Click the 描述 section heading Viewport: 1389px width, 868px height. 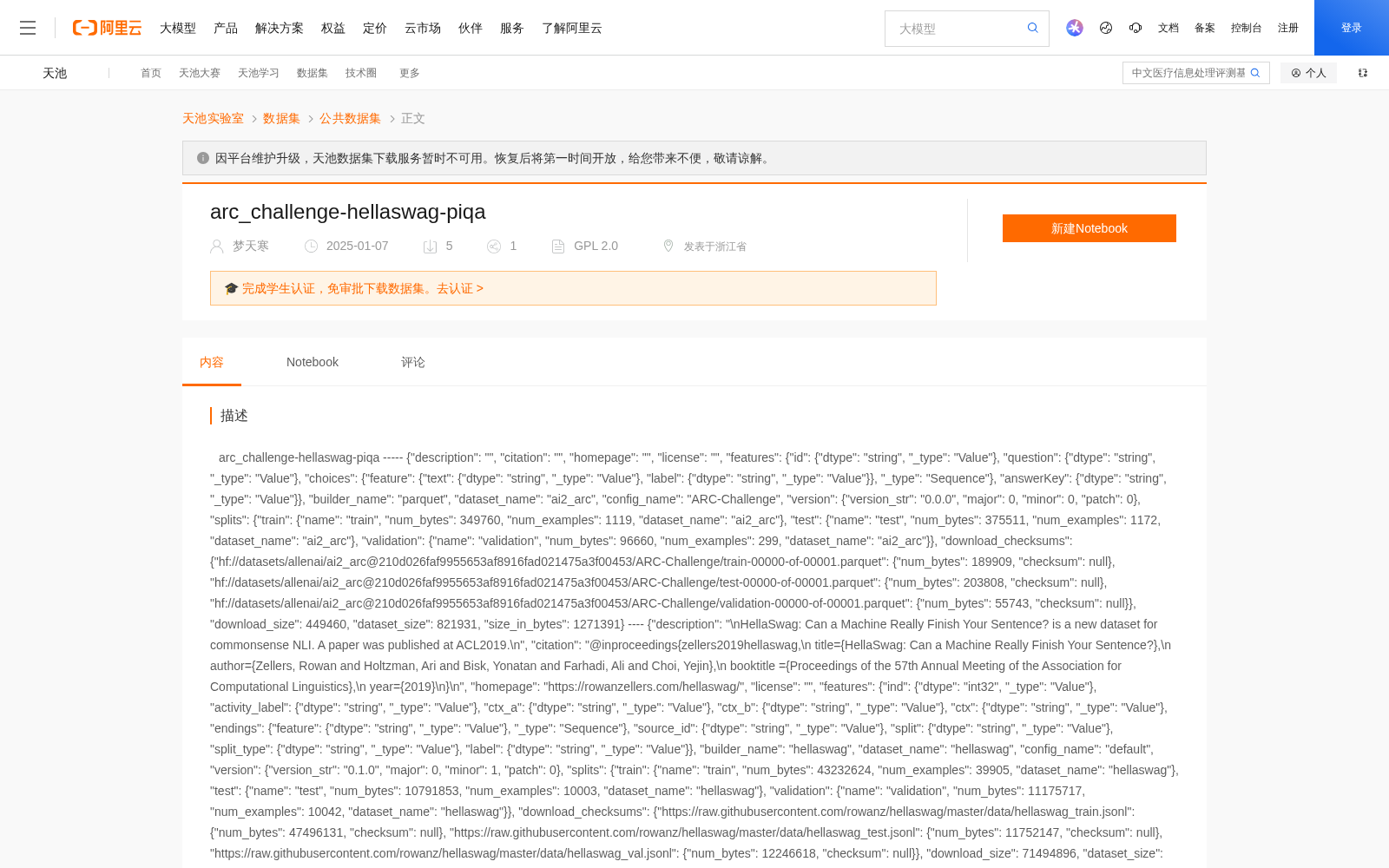click(x=234, y=416)
